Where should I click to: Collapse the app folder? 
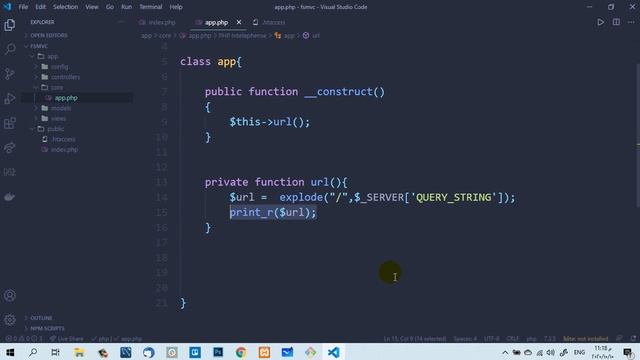coord(52,56)
